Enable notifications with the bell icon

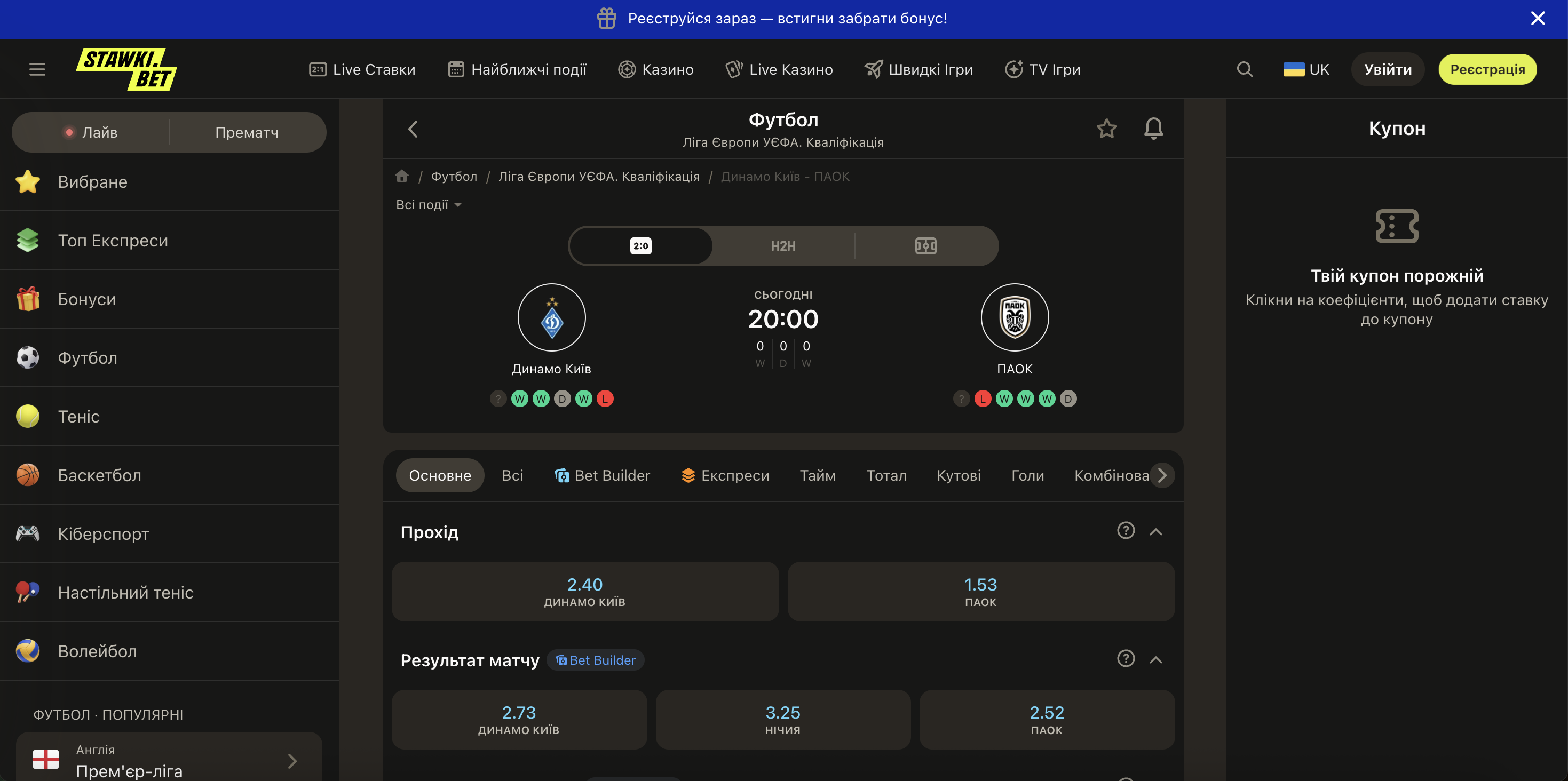[1153, 129]
